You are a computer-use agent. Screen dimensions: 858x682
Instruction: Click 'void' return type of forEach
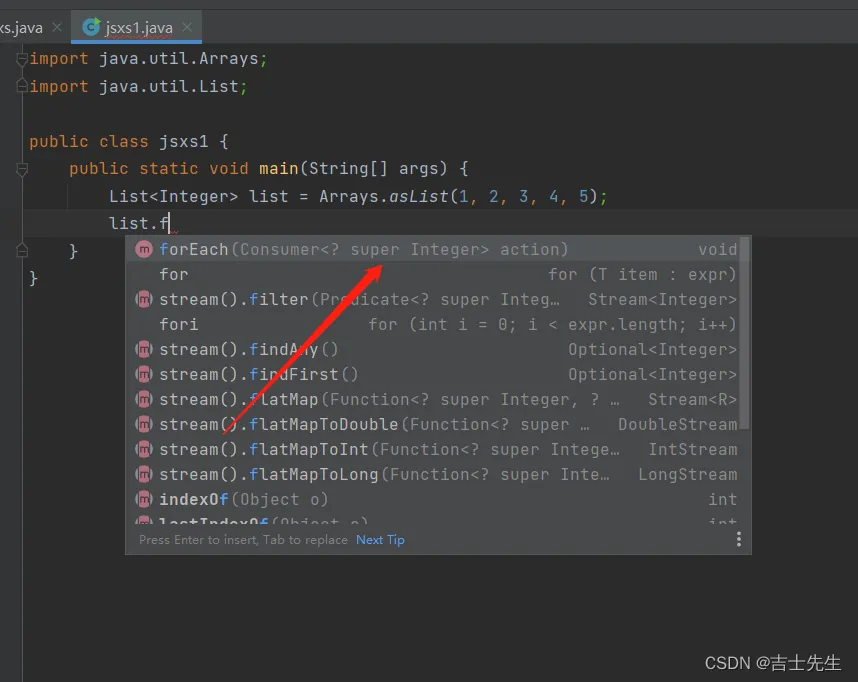tap(717, 250)
